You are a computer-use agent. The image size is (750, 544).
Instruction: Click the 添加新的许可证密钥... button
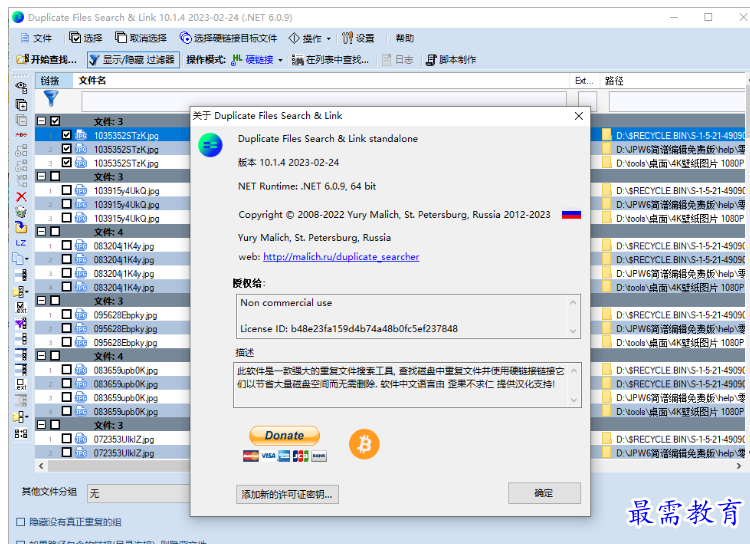(x=287, y=494)
